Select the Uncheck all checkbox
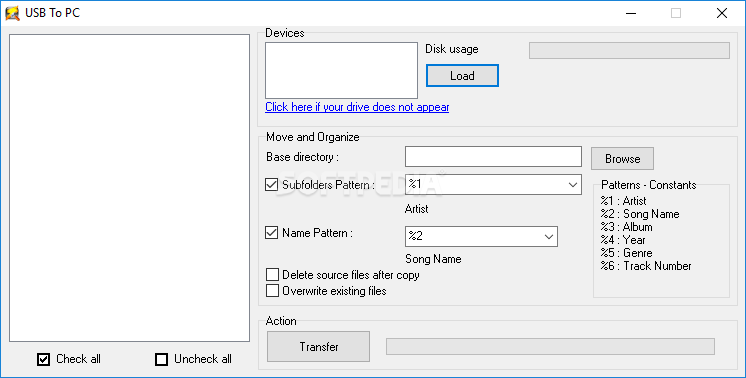746x378 pixels. (162, 359)
